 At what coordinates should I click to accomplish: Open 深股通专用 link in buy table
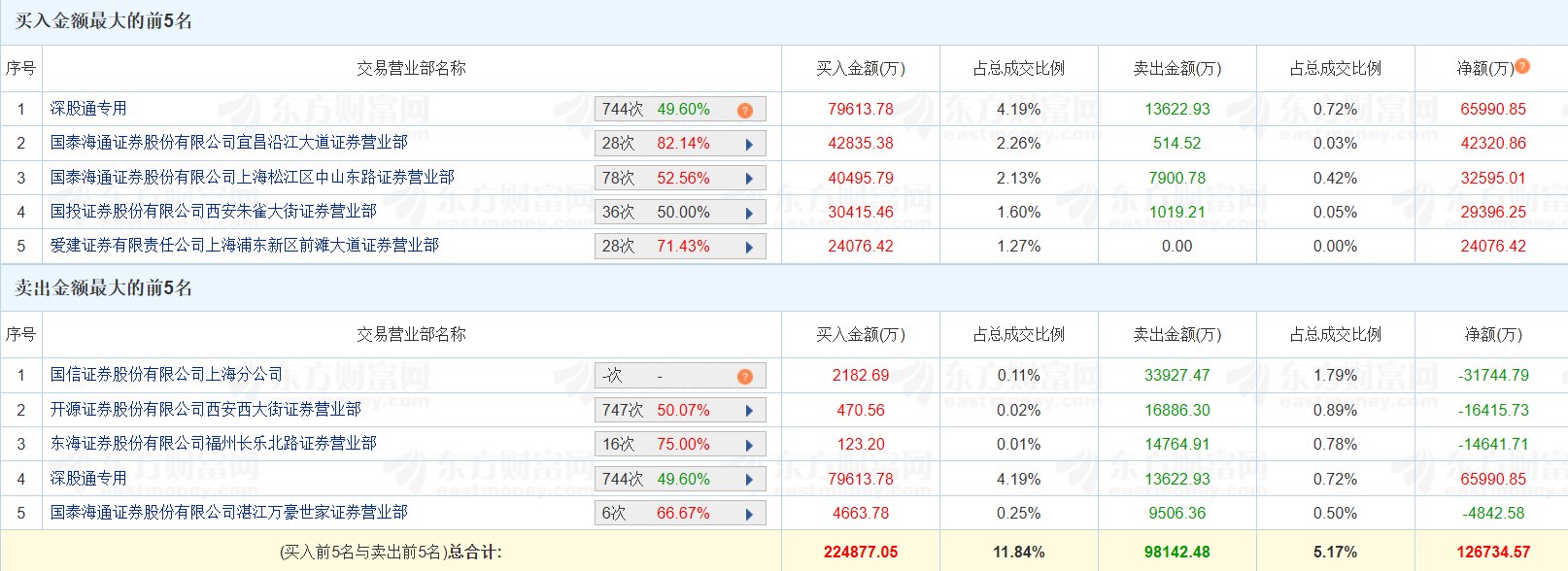(x=88, y=109)
